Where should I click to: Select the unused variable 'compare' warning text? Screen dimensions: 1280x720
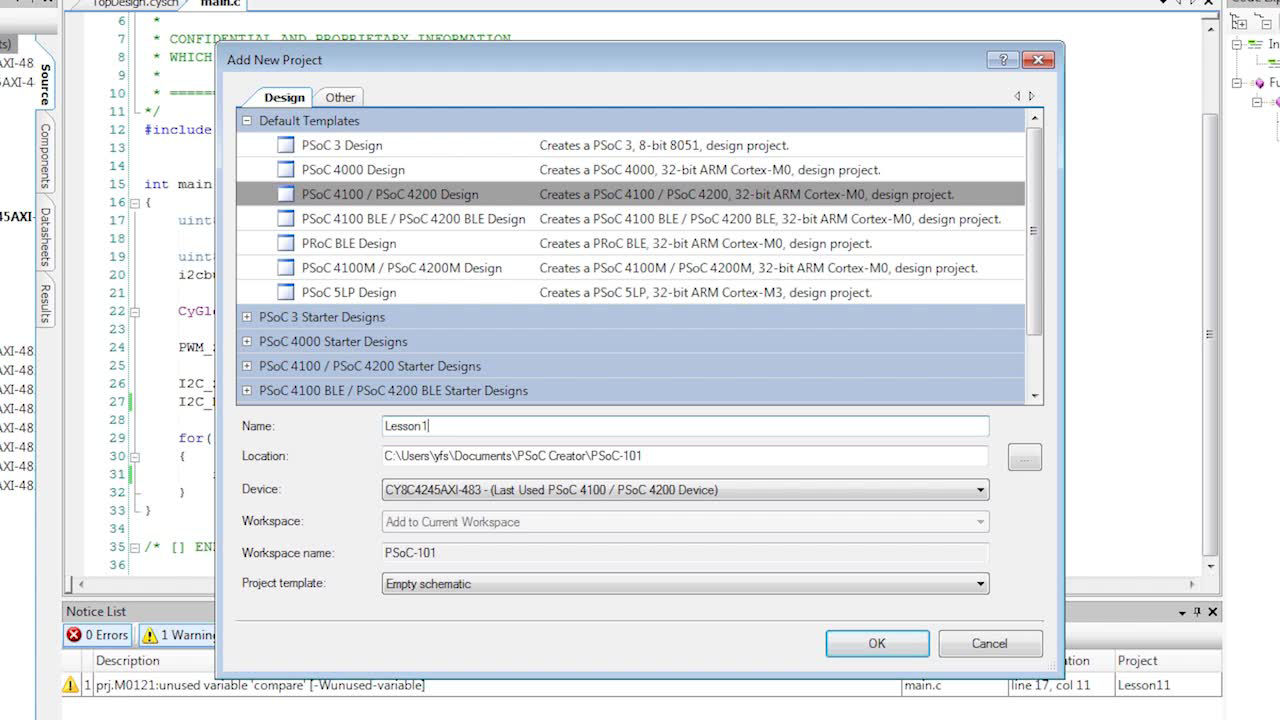click(x=260, y=685)
